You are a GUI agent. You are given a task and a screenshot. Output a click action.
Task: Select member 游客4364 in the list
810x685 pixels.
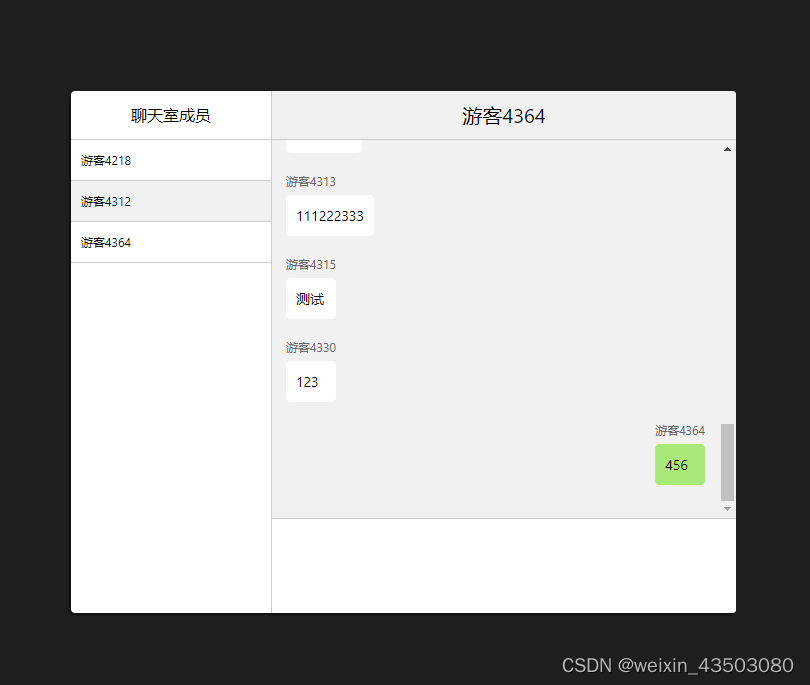171,242
